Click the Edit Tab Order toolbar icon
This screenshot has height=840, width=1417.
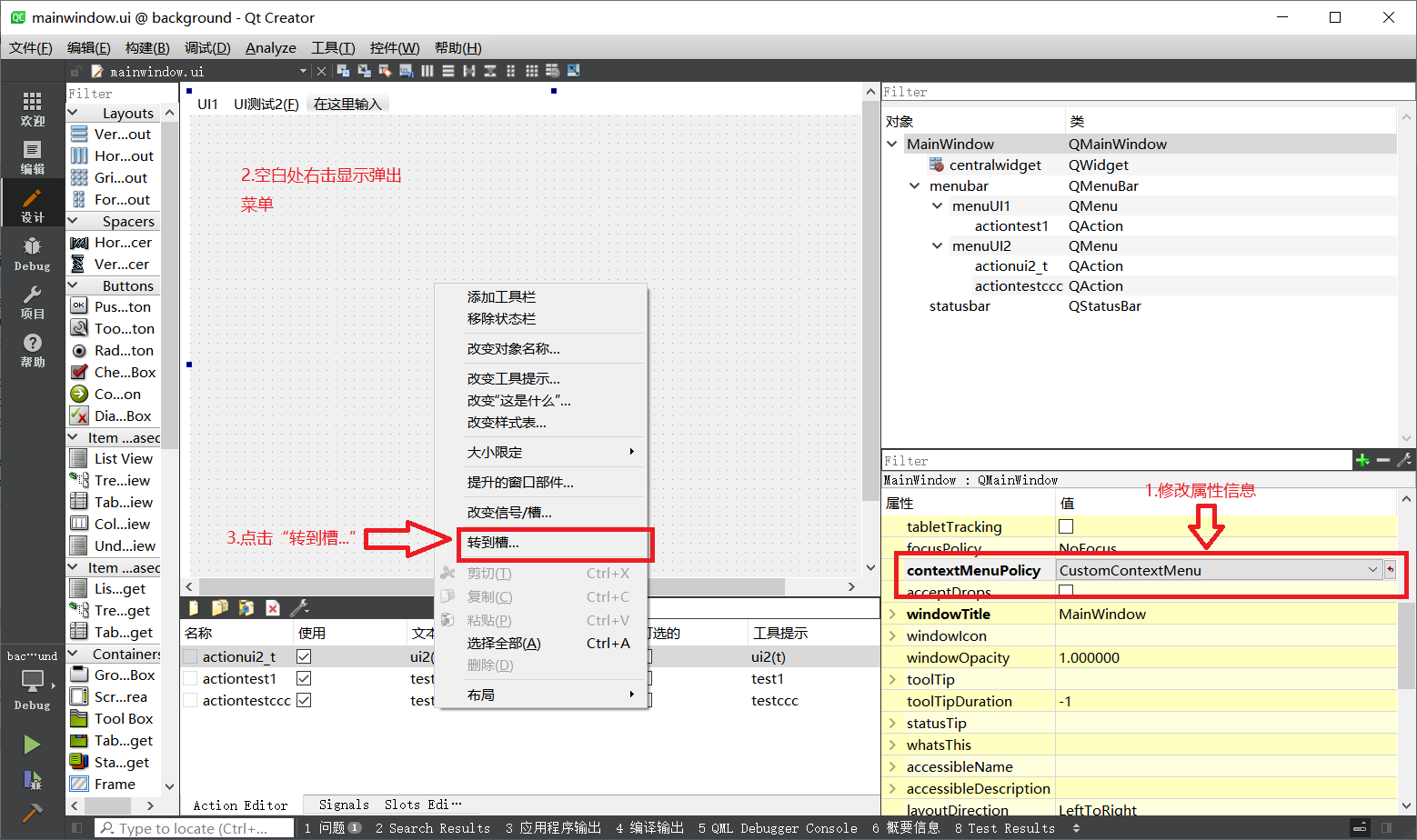[x=407, y=70]
